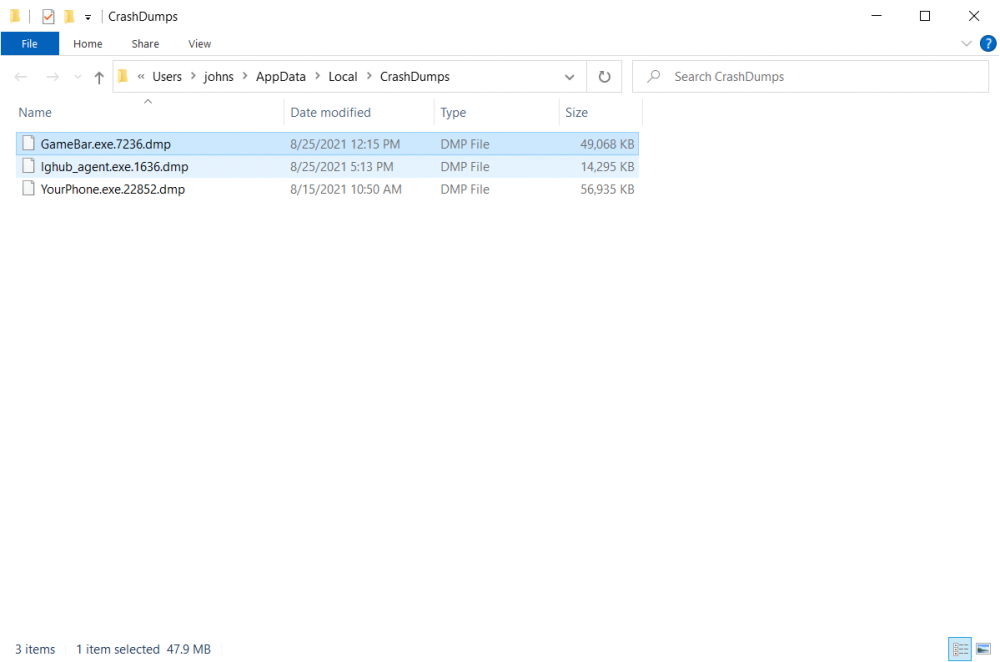The height and width of the screenshot is (662, 1000).
Task: Sort by the Date modified column
Action: point(330,113)
